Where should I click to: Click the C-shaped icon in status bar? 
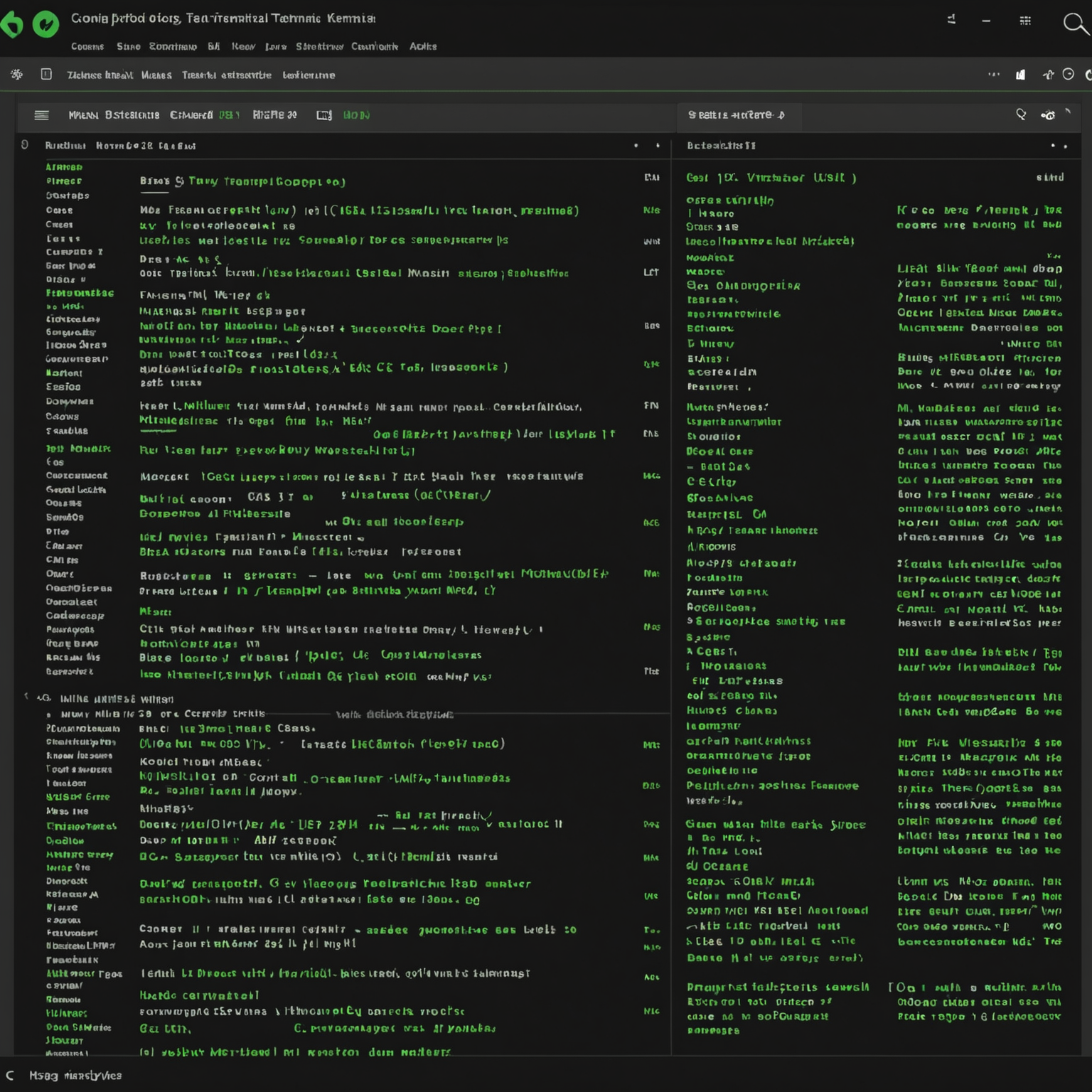[10, 1075]
